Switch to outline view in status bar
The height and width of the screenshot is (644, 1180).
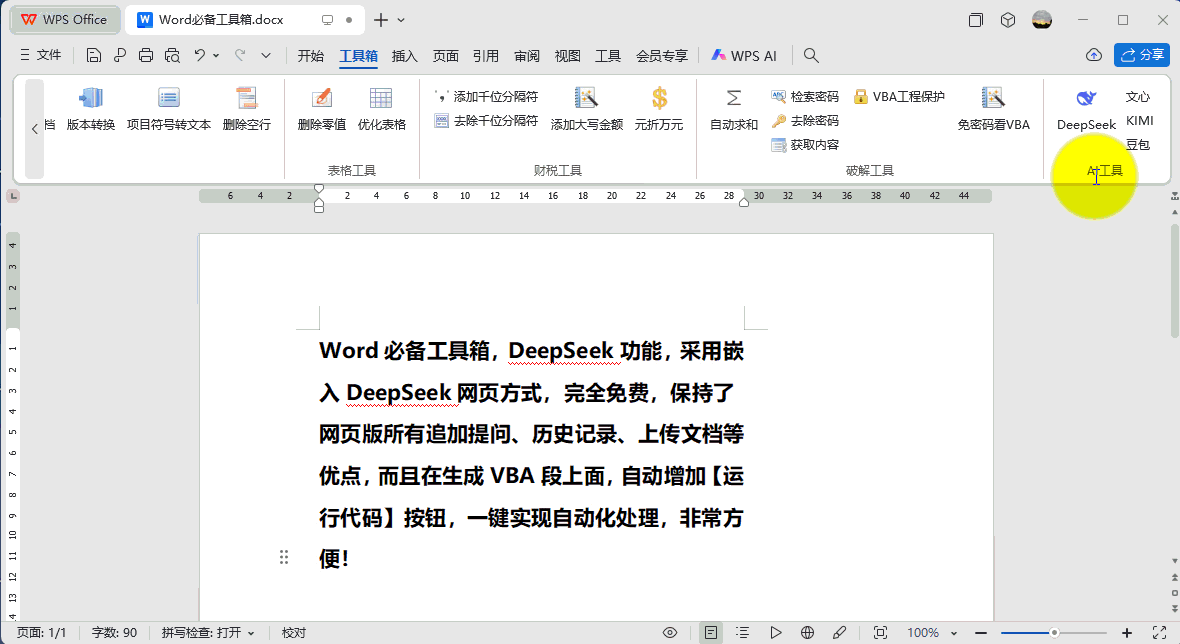click(743, 633)
